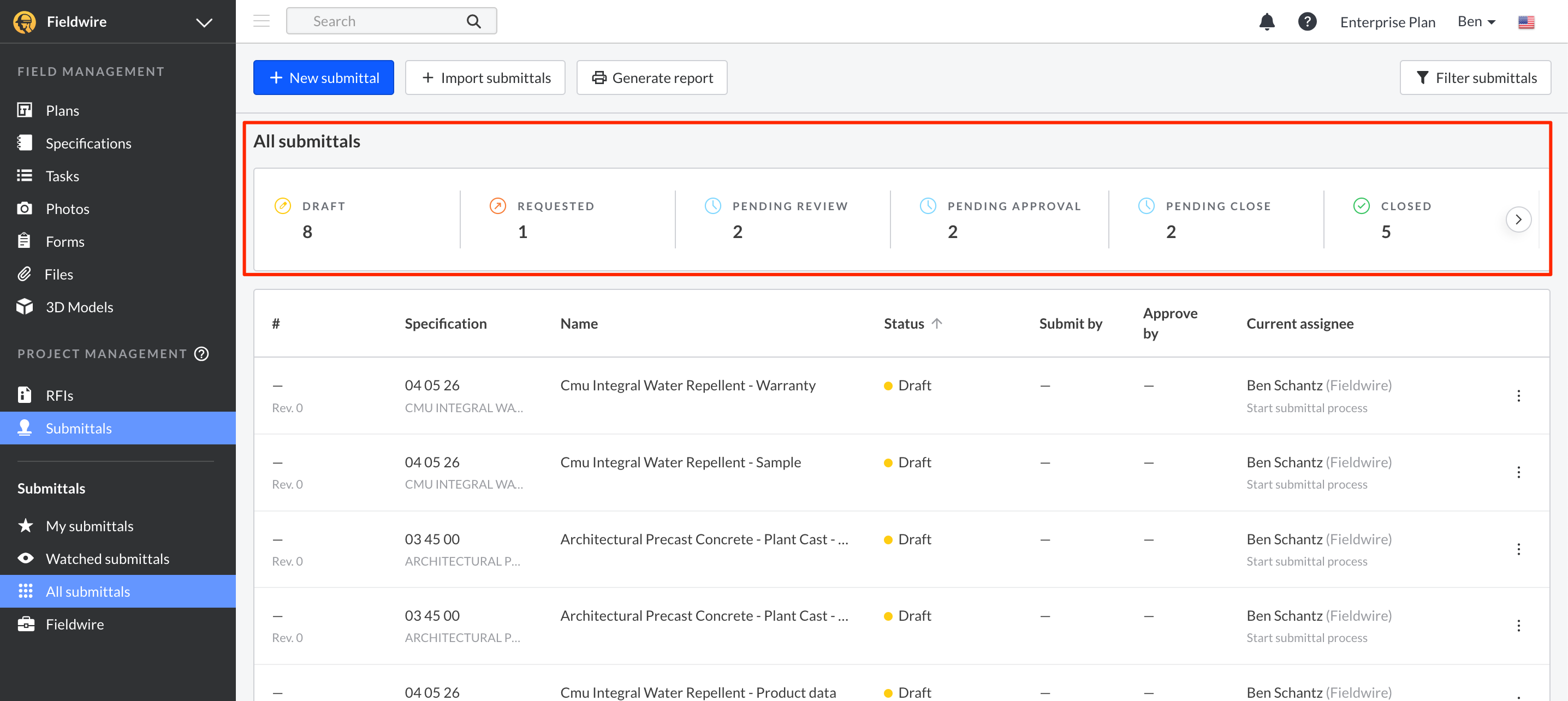Open the notifications bell

click(x=1267, y=22)
